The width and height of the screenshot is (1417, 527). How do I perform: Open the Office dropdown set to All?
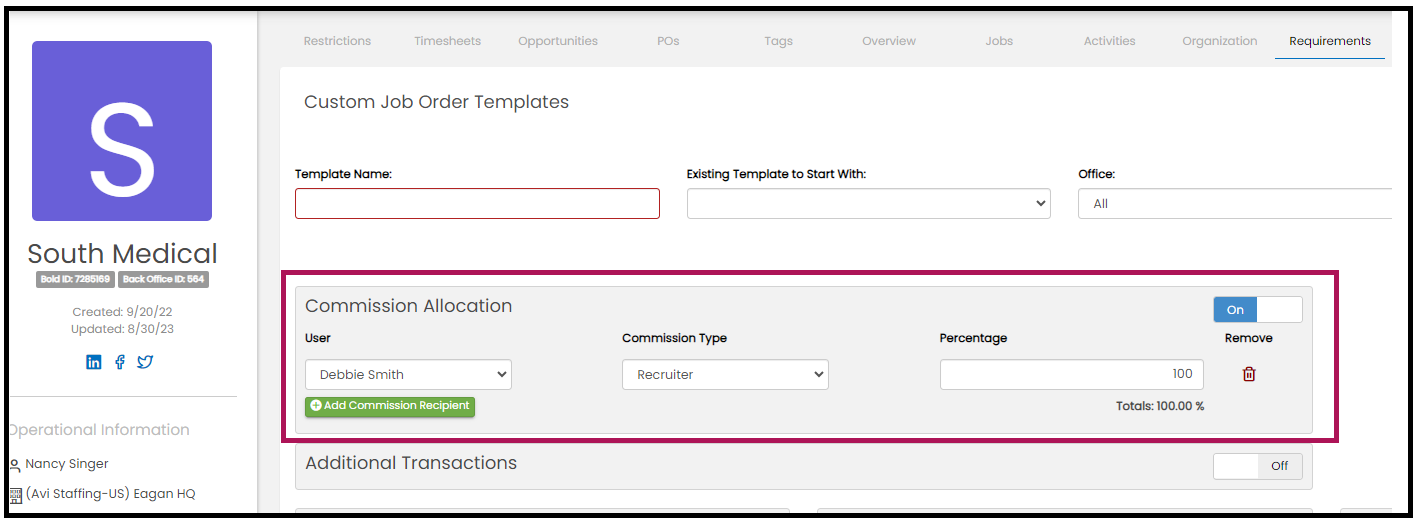pyautogui.click(x=1235, y=204)
